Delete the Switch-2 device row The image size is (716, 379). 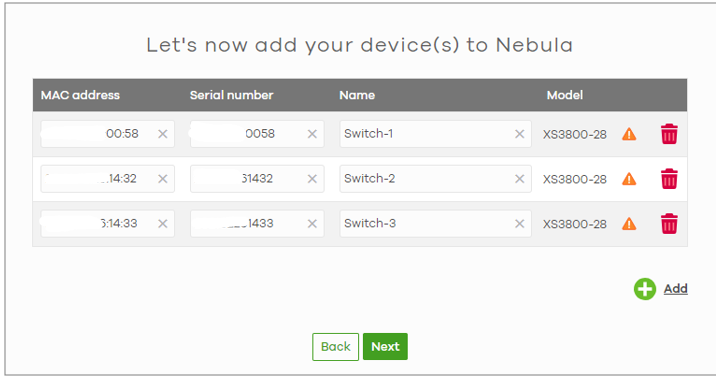point(669,179)
